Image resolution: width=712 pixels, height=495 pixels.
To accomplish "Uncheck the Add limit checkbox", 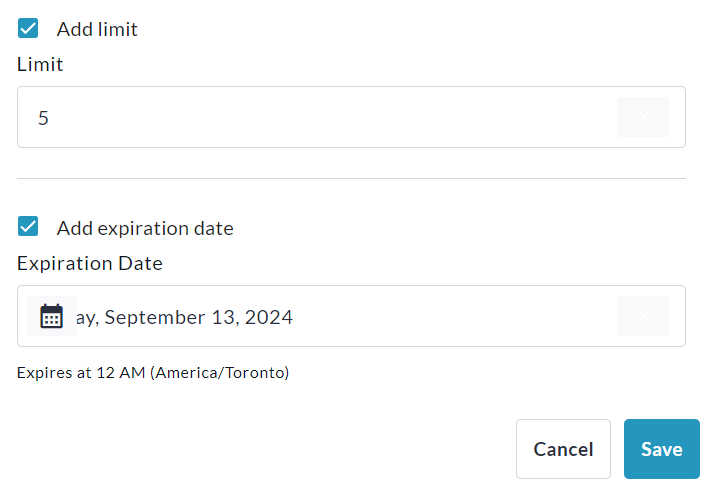I will tap(28, 28).
